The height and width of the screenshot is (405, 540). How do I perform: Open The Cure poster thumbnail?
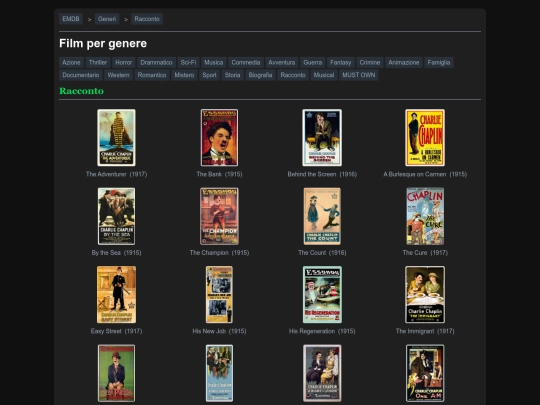click(425, 216)
